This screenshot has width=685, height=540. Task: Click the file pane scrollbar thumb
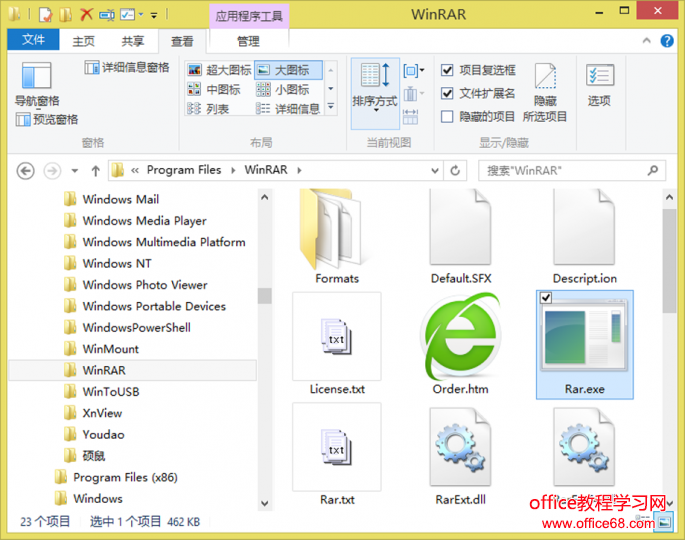coord(669,261)
